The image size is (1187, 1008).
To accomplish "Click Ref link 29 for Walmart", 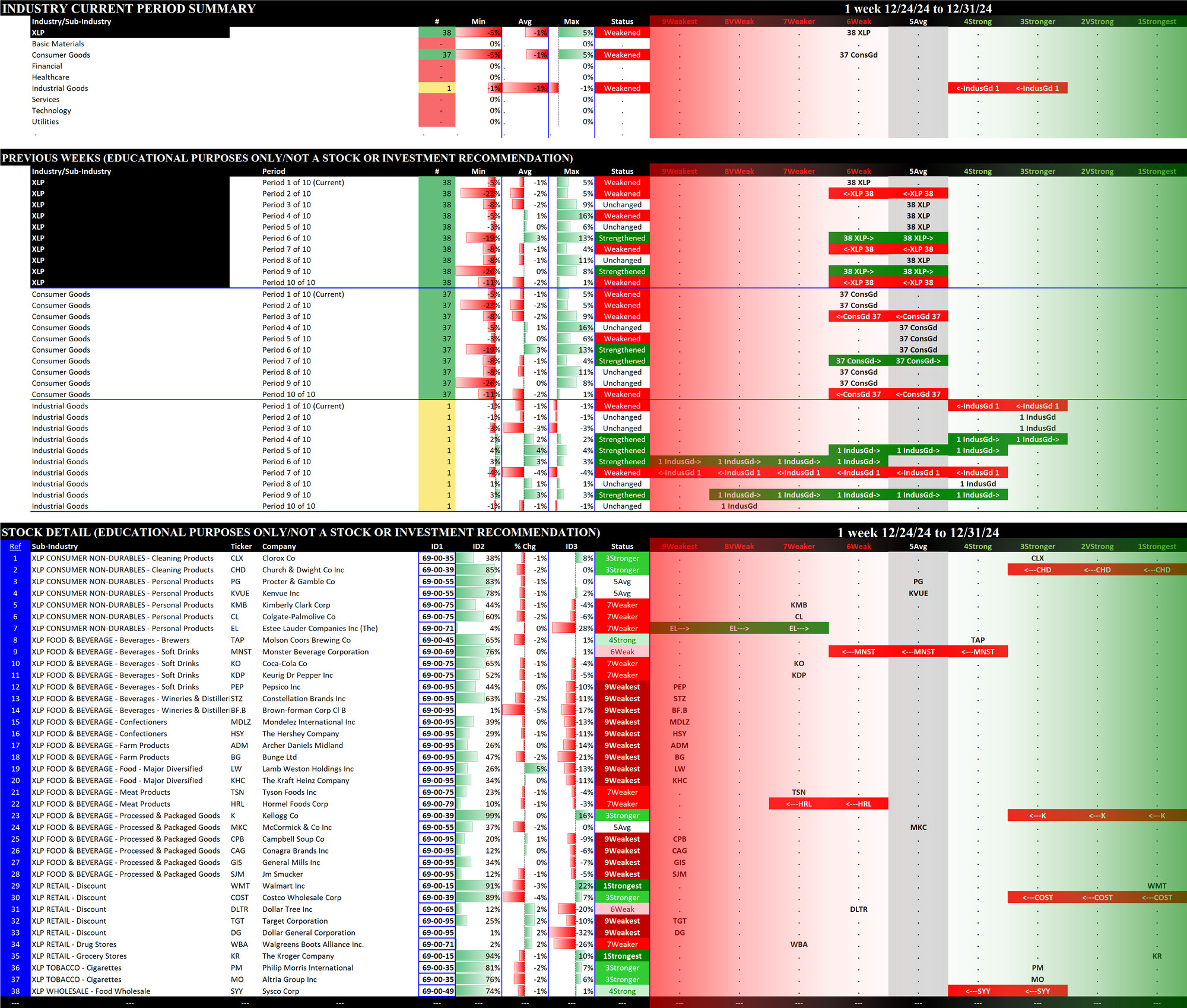I will [15, 886].
